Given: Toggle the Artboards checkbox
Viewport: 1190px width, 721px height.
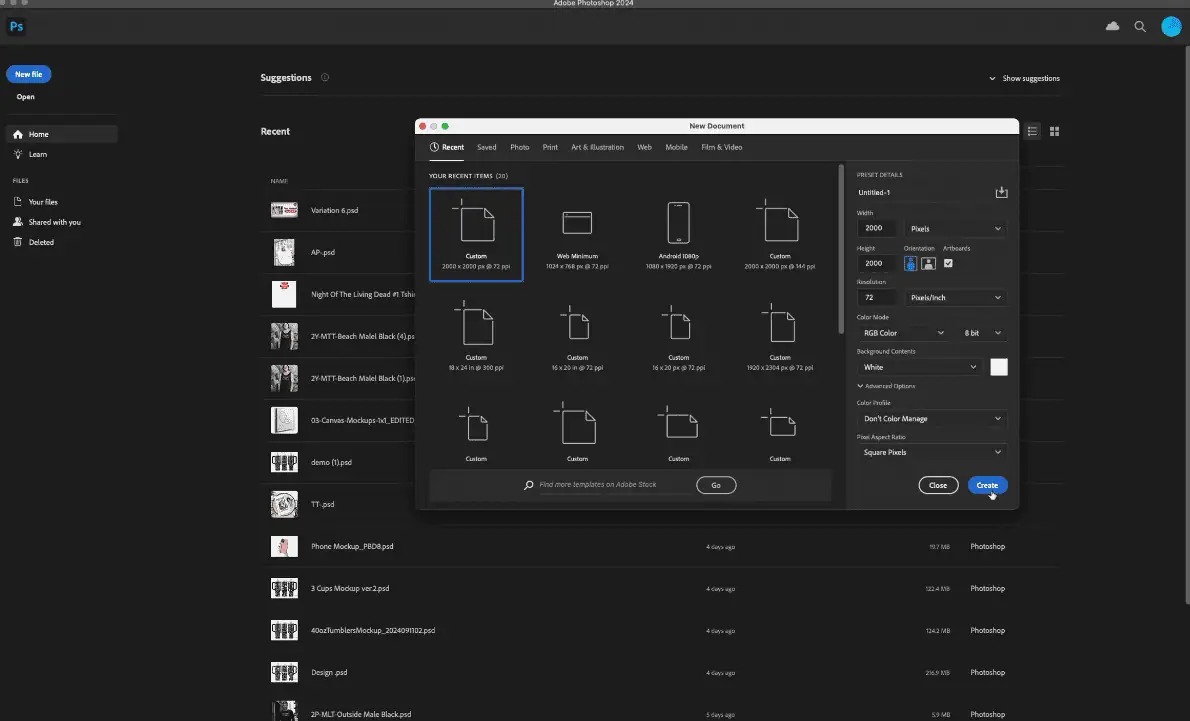Looking at the screenshot, I should (948, 263).
